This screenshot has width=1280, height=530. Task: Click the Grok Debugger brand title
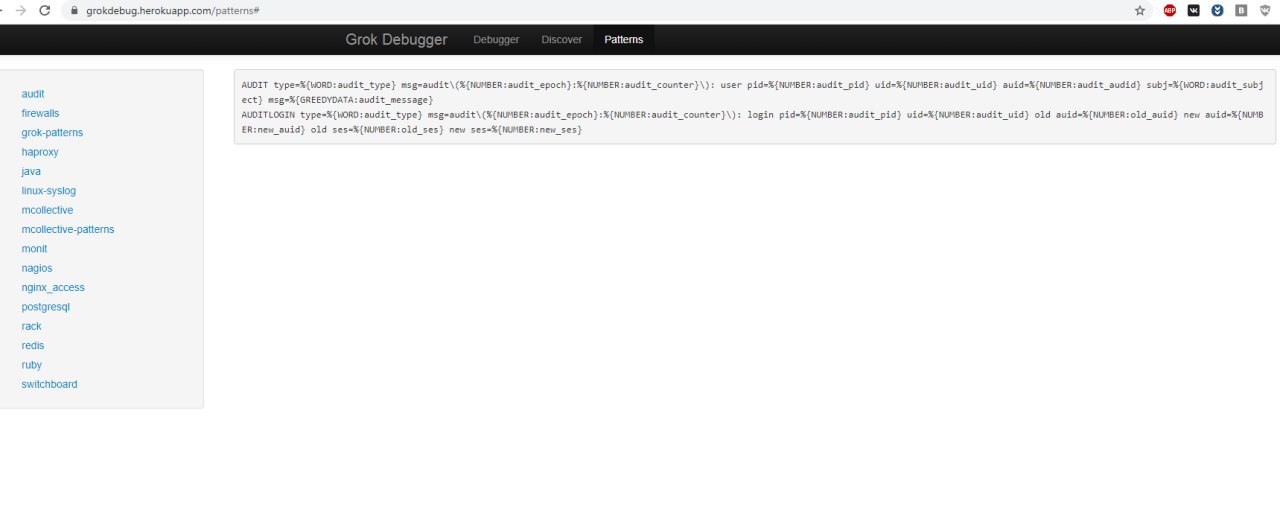397,39
